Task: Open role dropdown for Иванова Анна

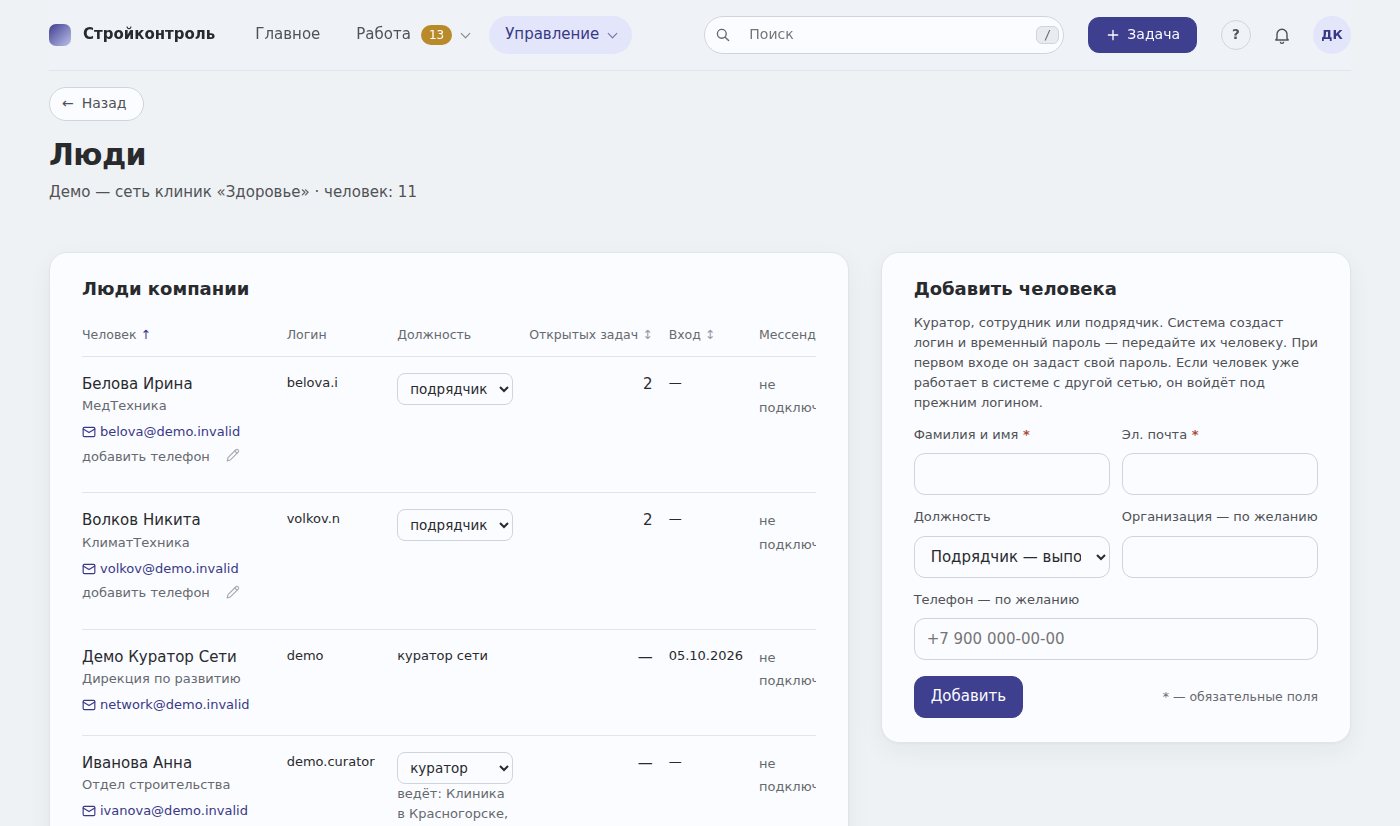Action: pos(455,768)
